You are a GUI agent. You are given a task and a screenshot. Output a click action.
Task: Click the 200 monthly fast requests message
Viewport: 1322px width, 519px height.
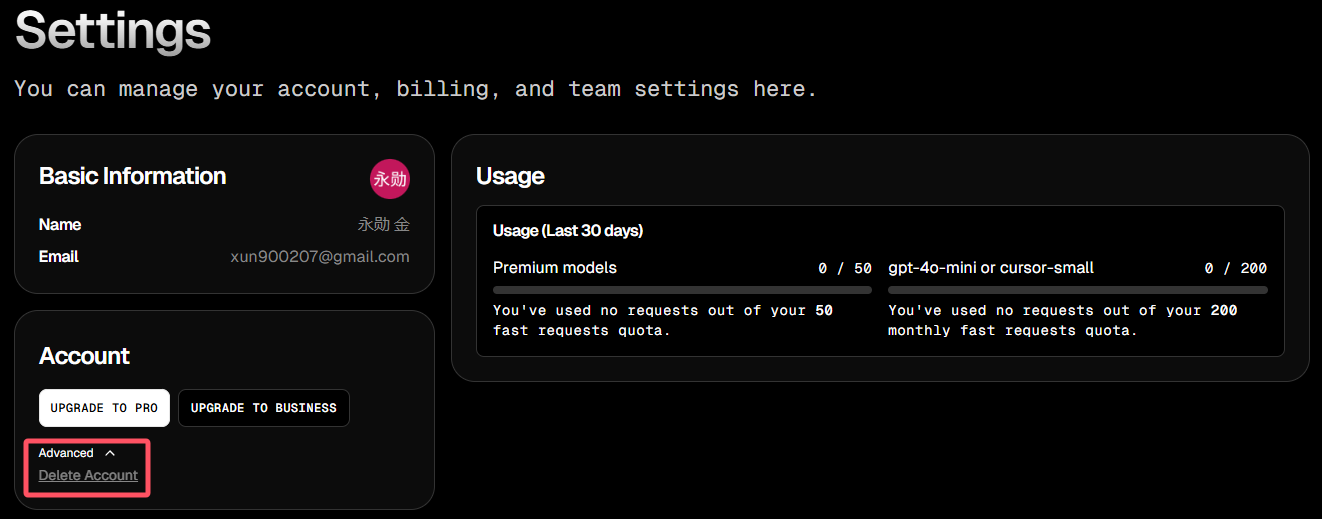pyautogui.click(x=1063, y=320)
